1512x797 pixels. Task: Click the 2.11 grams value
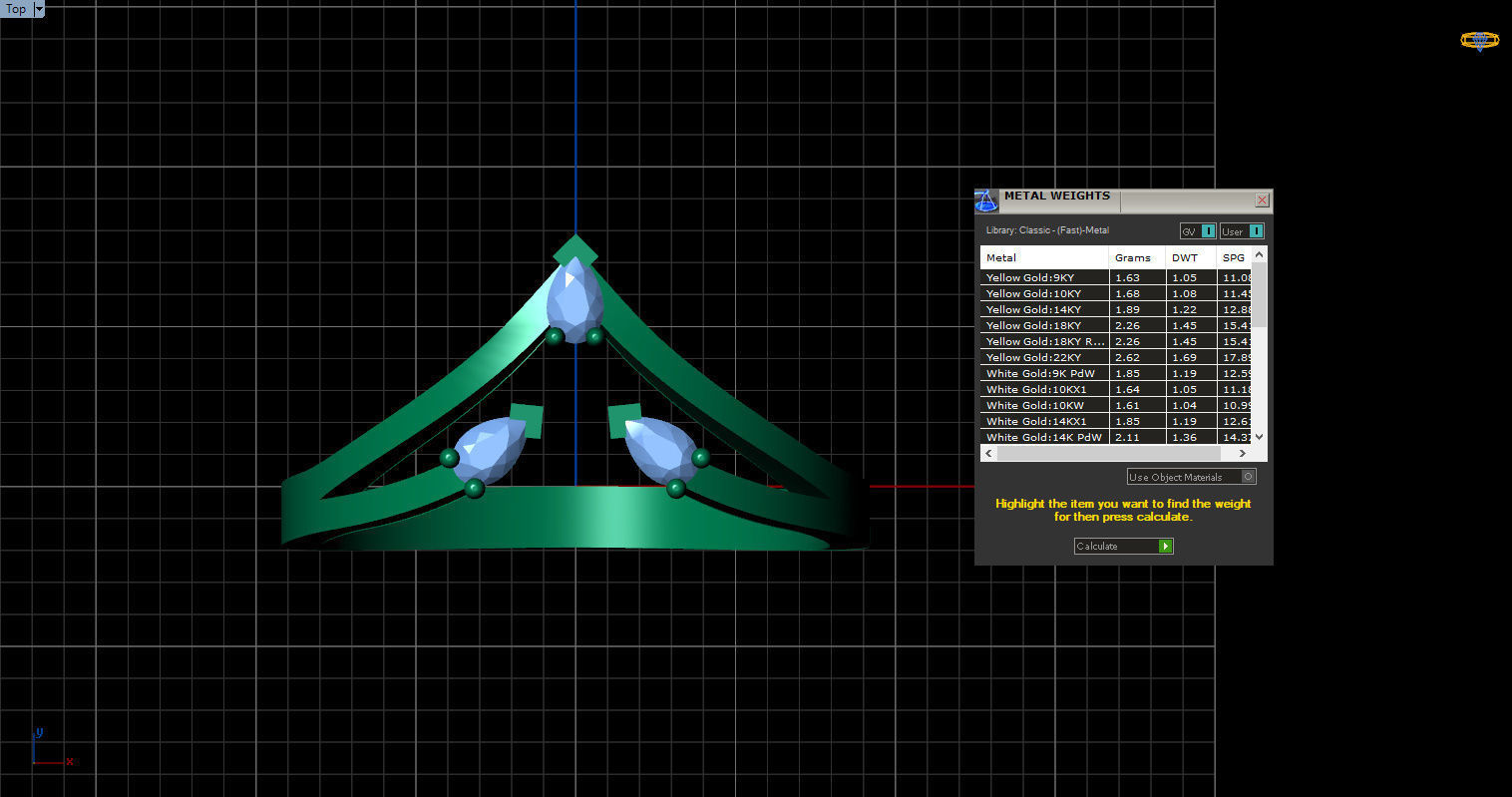point(1127,437)
